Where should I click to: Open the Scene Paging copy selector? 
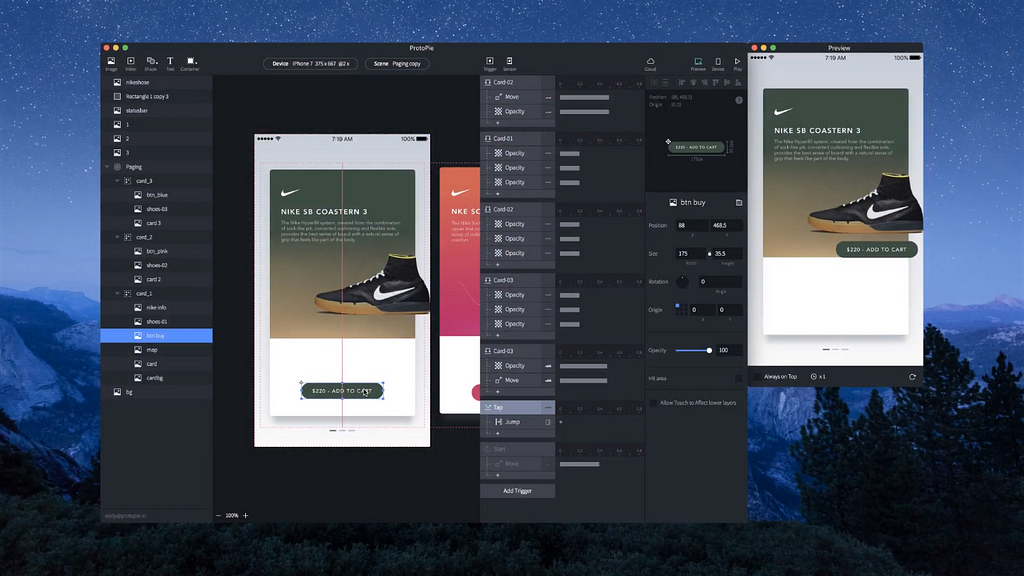point(397,64)
